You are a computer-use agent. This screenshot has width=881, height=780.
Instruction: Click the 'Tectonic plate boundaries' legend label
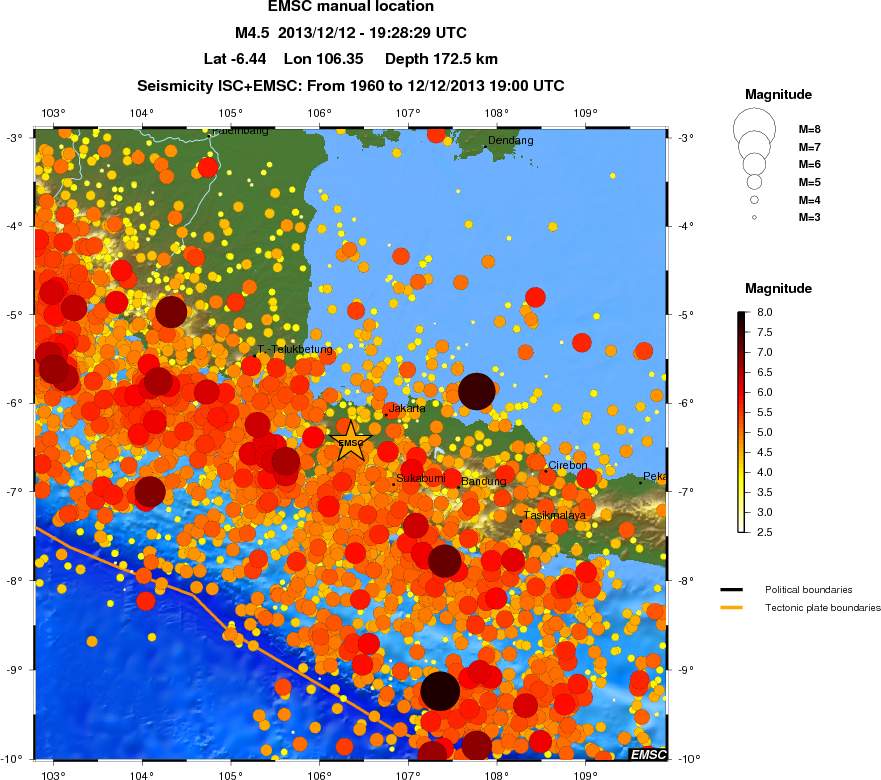tap(823, 607)
